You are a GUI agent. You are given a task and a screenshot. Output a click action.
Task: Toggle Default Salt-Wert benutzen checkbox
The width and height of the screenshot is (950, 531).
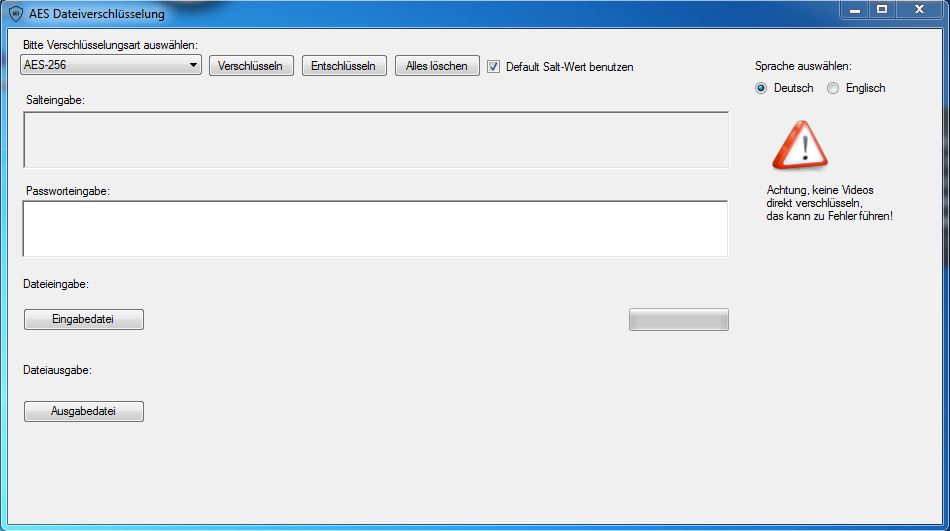[494, 67]
